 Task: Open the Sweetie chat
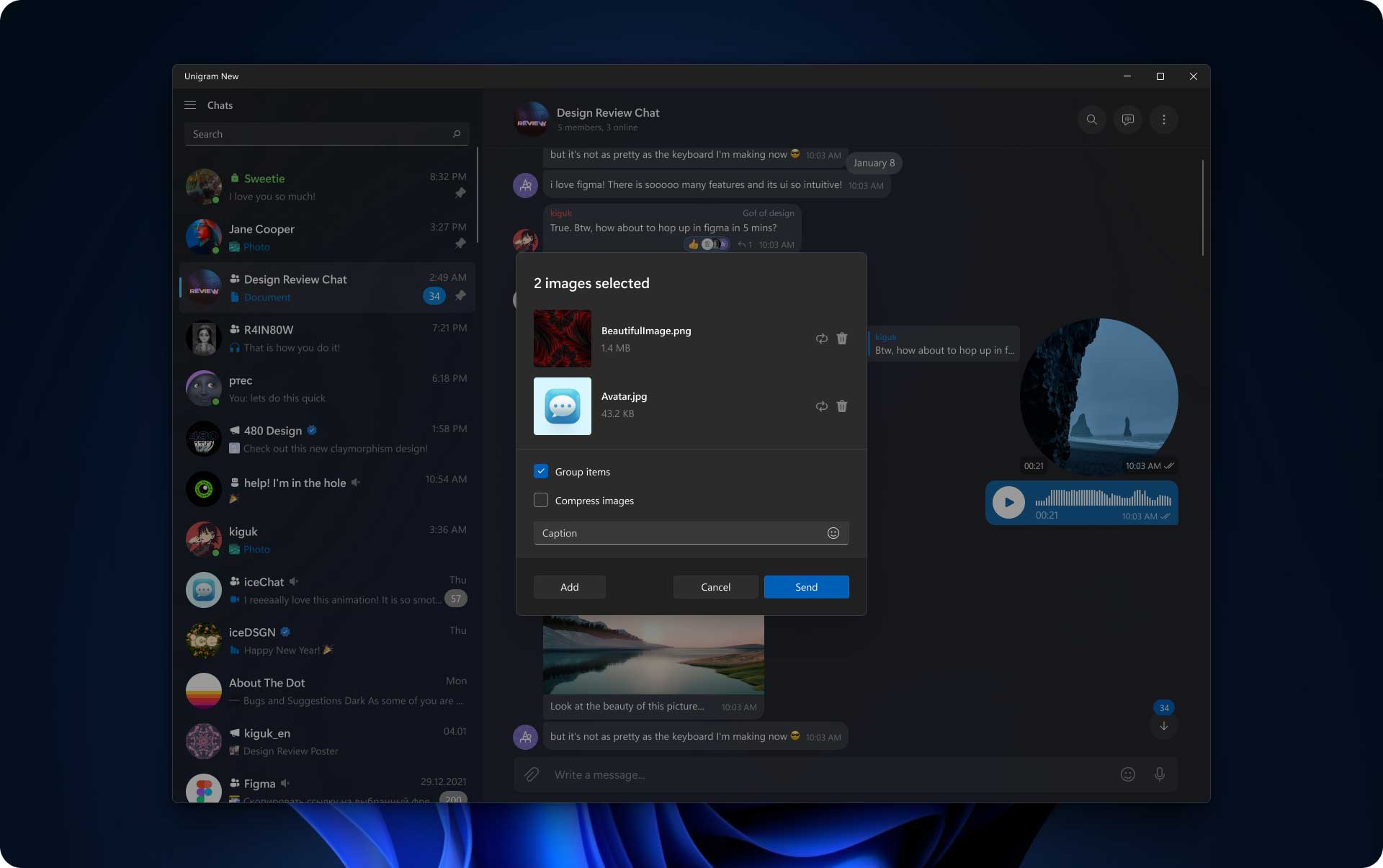(x=327, y=187)
